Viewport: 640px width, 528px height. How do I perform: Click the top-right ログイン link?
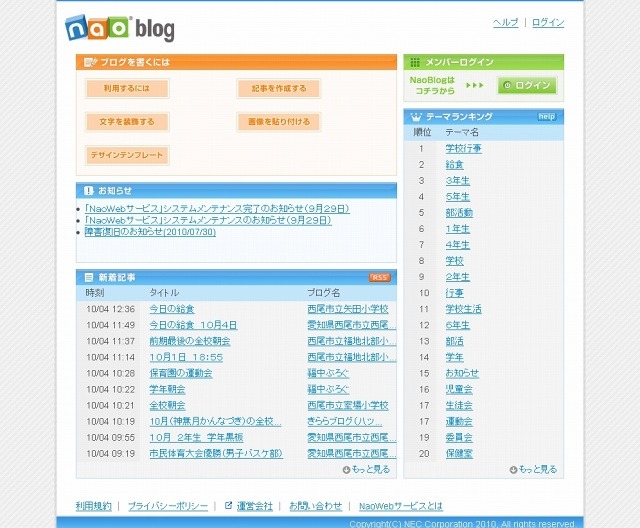point(547,23)
